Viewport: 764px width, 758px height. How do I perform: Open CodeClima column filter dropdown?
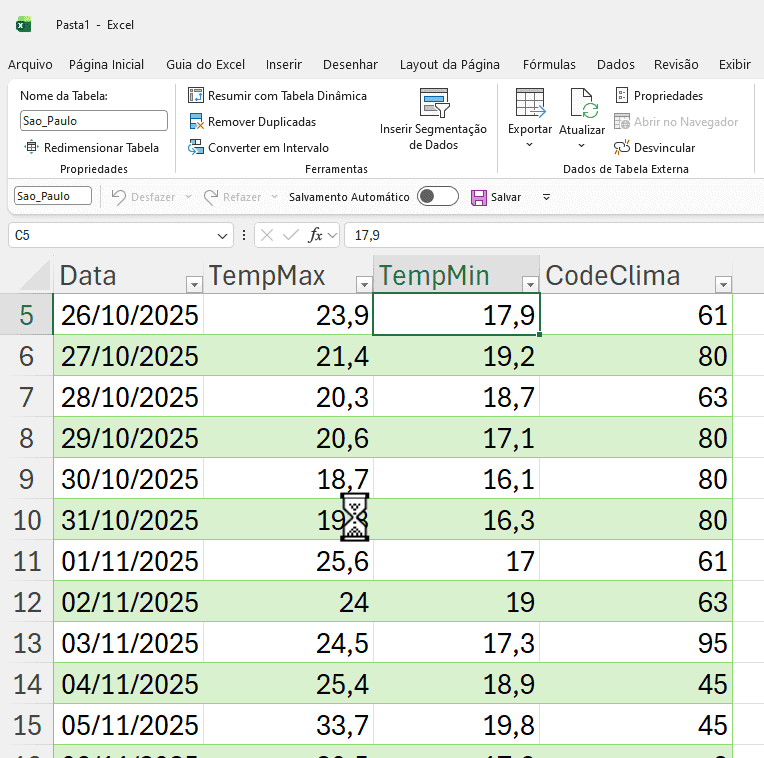723,284
